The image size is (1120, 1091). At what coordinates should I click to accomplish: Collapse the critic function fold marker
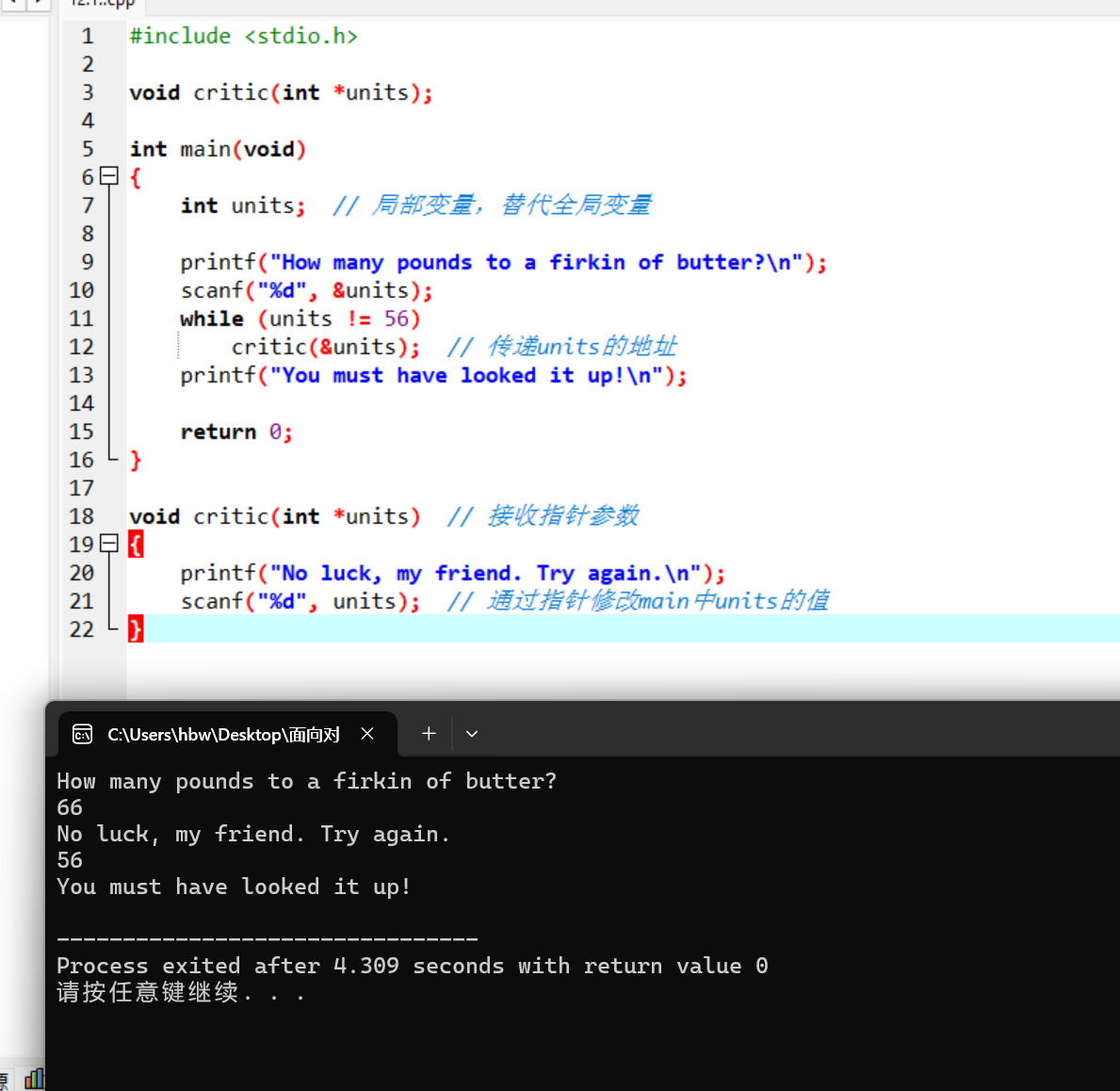[108, 544]
